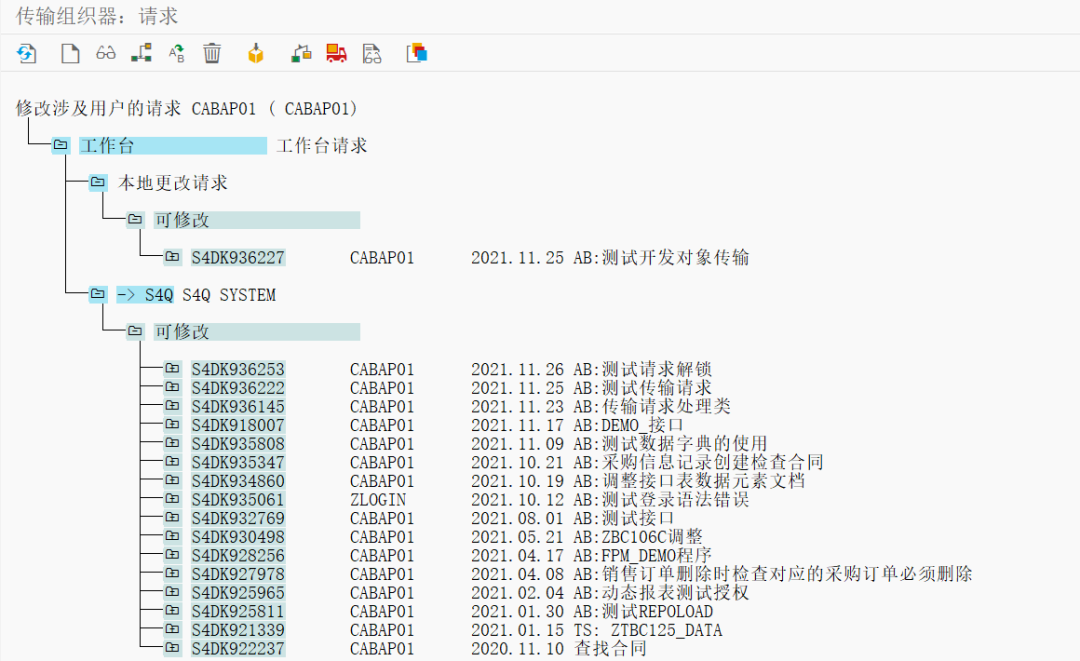Select request number S4DK936145
This screenshot has height=661, width=1080.
(x=238, y=406)
